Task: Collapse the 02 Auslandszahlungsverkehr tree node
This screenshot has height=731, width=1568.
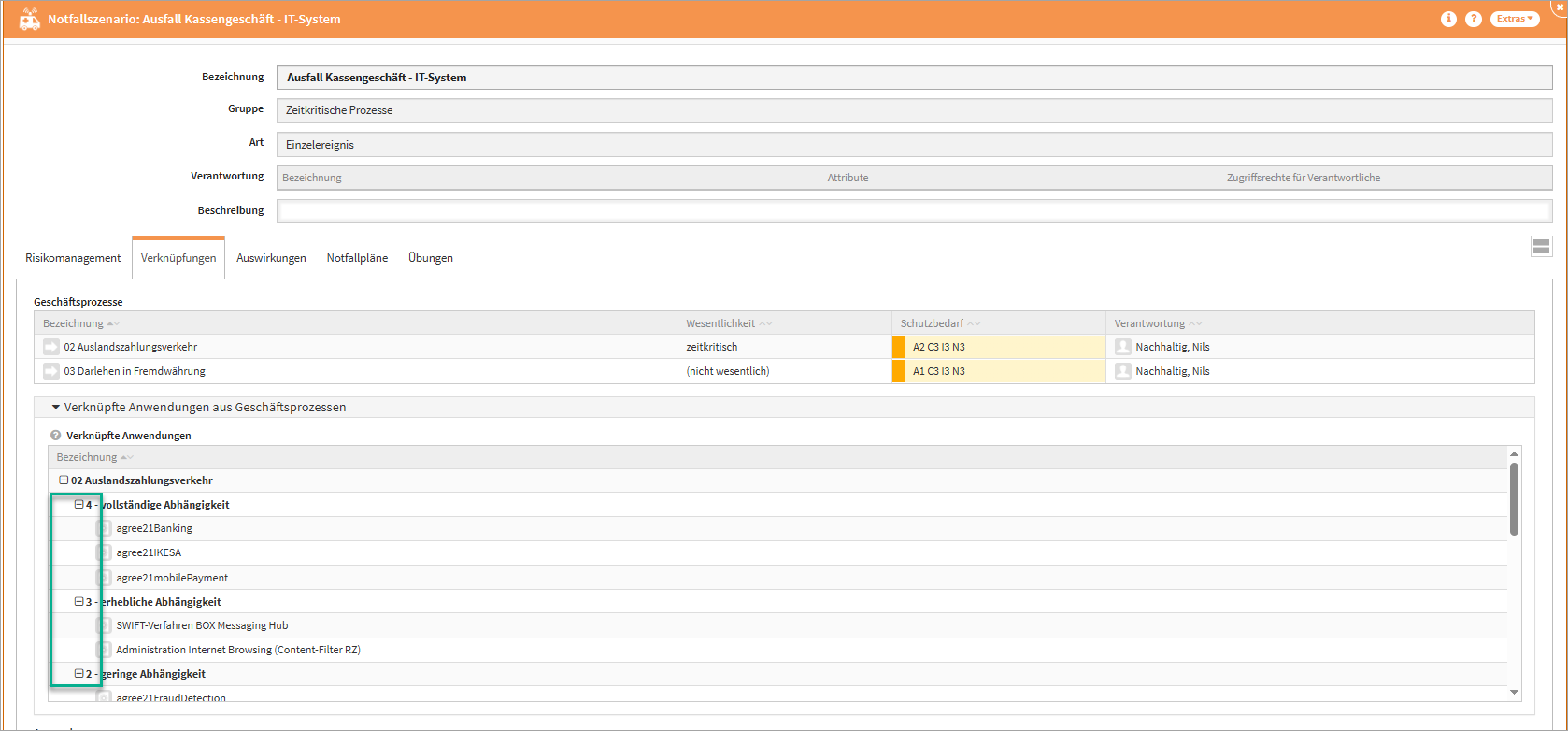Action: coord(64,480)
